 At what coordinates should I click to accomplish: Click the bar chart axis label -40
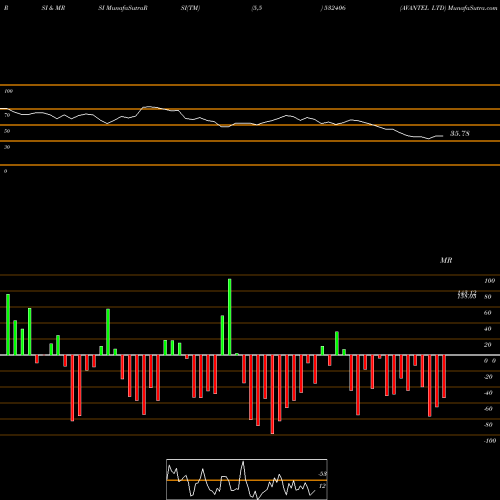[x=488, y=393]
